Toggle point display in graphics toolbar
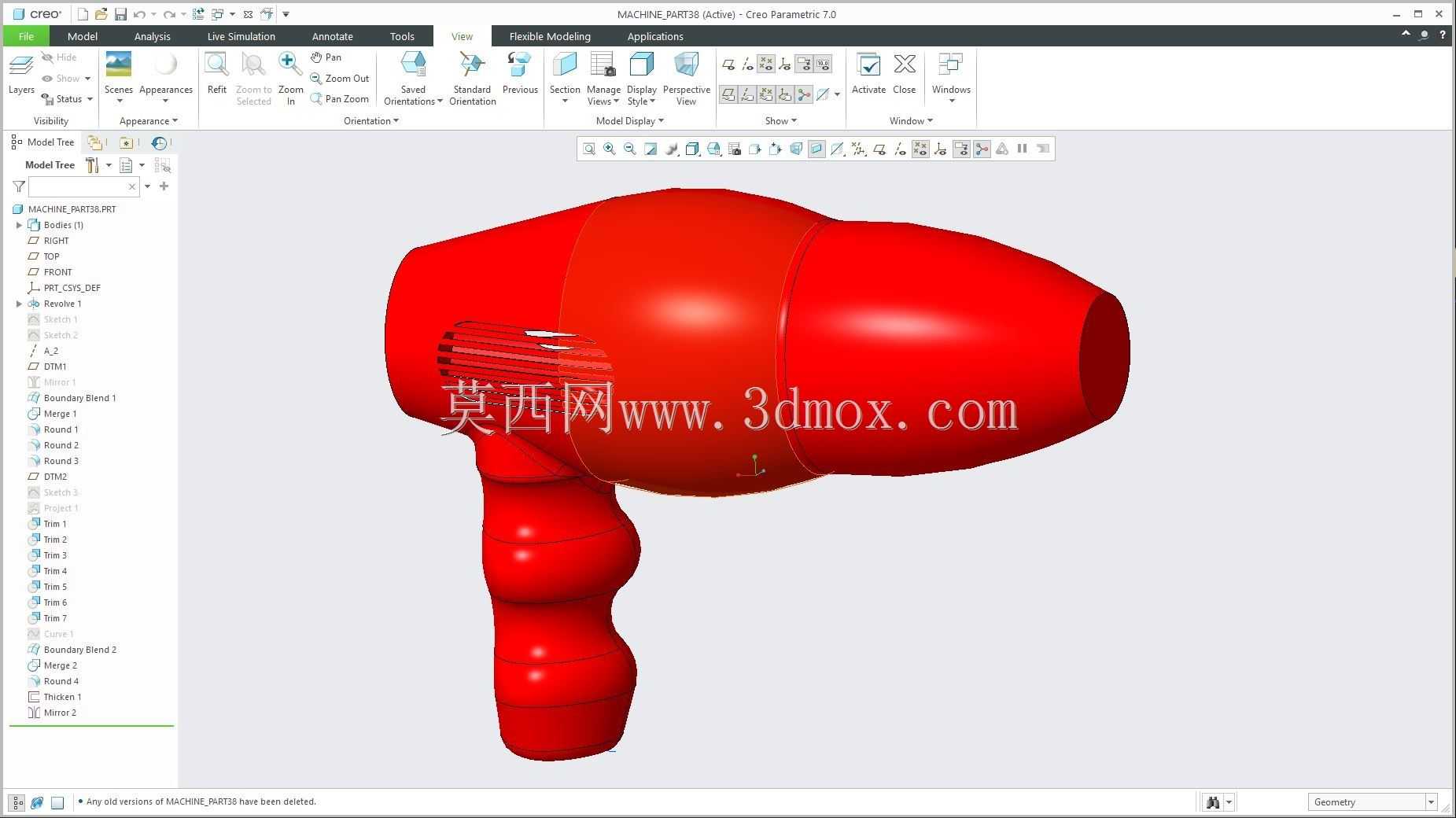Viewport: 1456px width, 818px height. (920, 149)
